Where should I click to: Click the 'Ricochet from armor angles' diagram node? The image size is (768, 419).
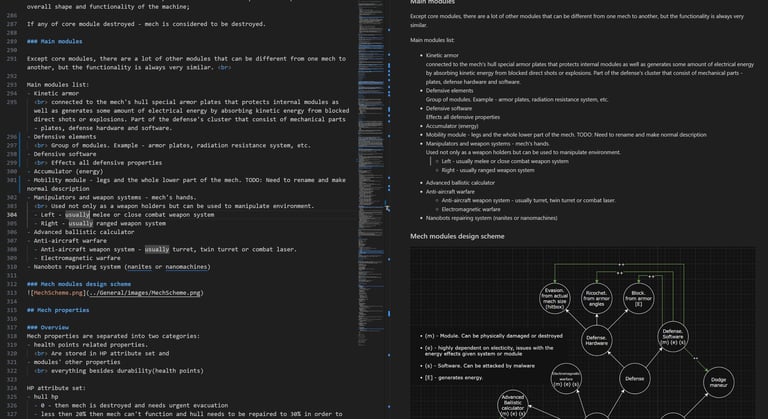click(597, 298)
